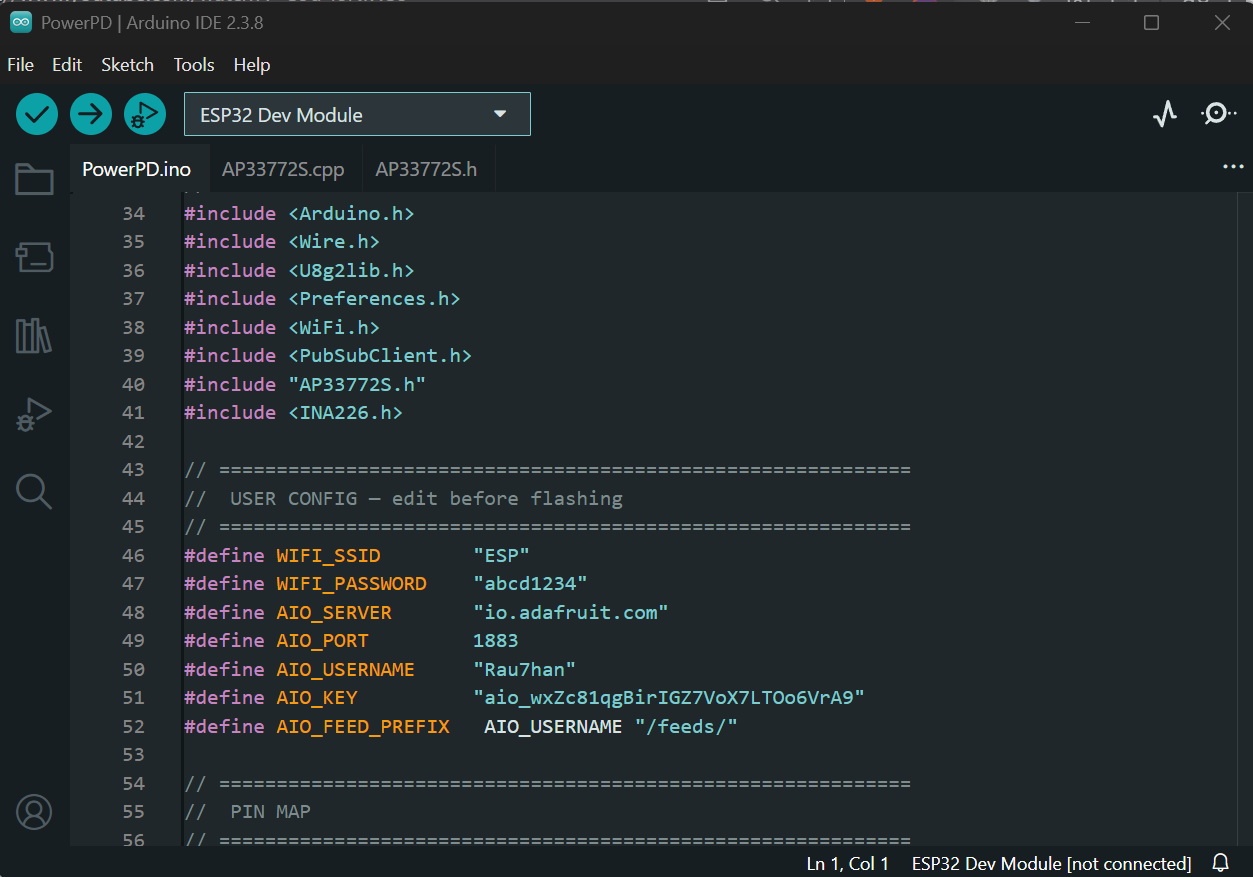Screen dimensions: 1253x877
Task: Close the Arduino IDE window
Action: (x=1222, y=22)
